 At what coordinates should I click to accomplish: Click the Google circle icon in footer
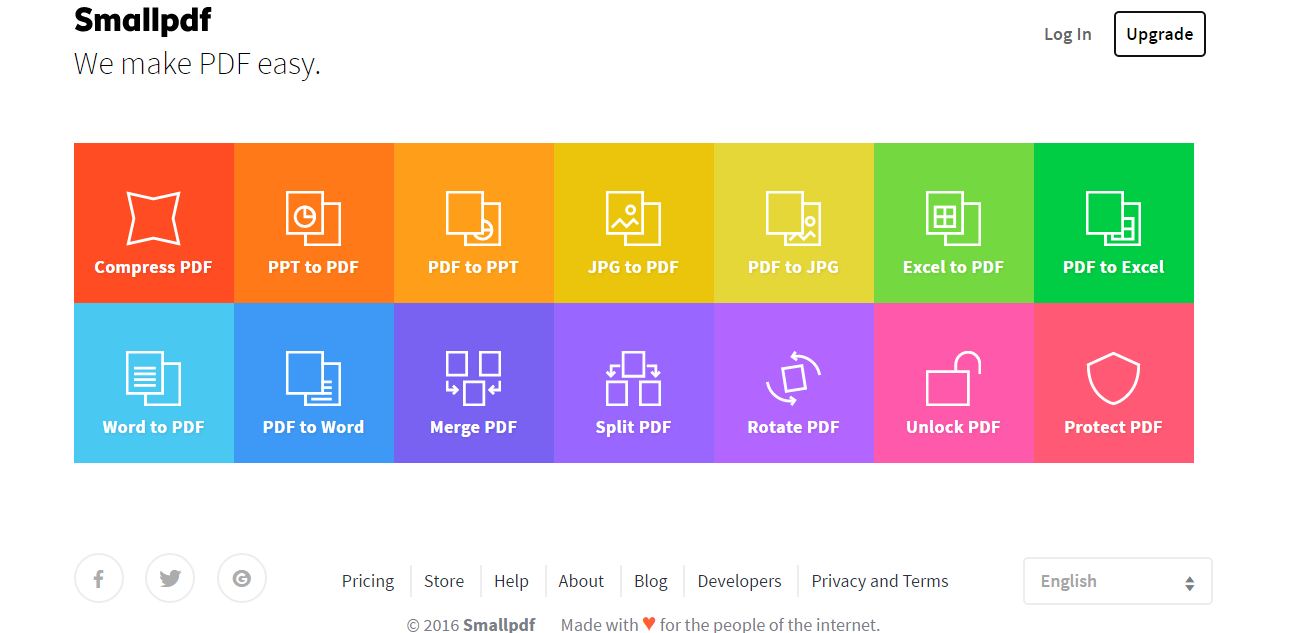click(242, 578)
